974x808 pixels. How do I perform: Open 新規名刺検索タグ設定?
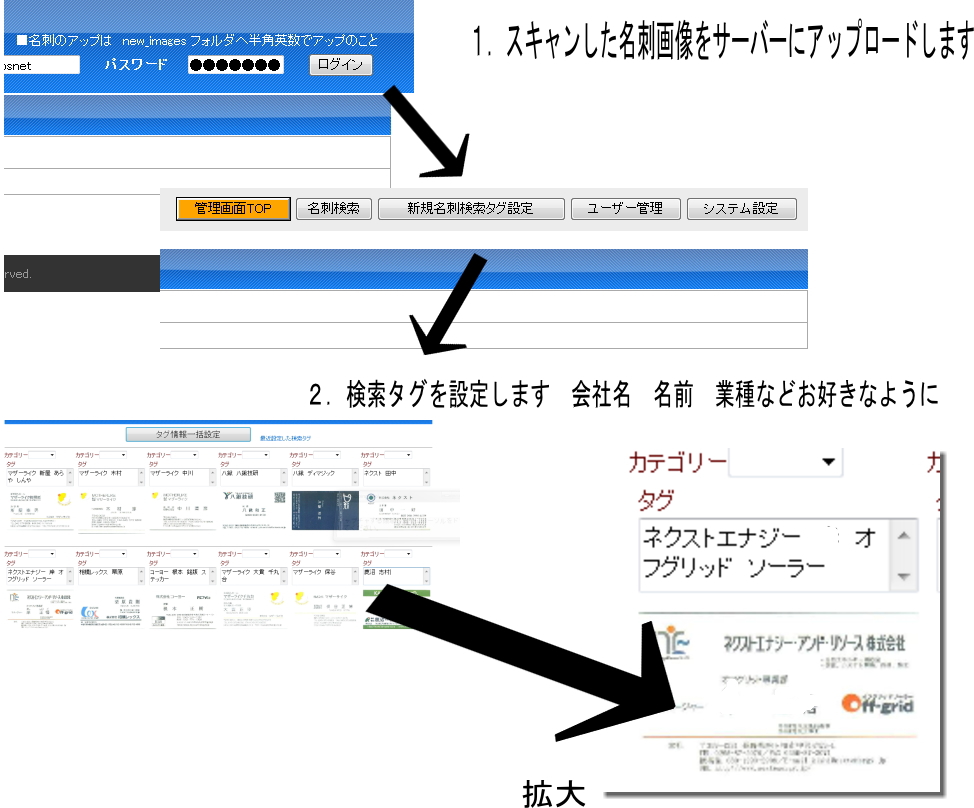(471, 209)
